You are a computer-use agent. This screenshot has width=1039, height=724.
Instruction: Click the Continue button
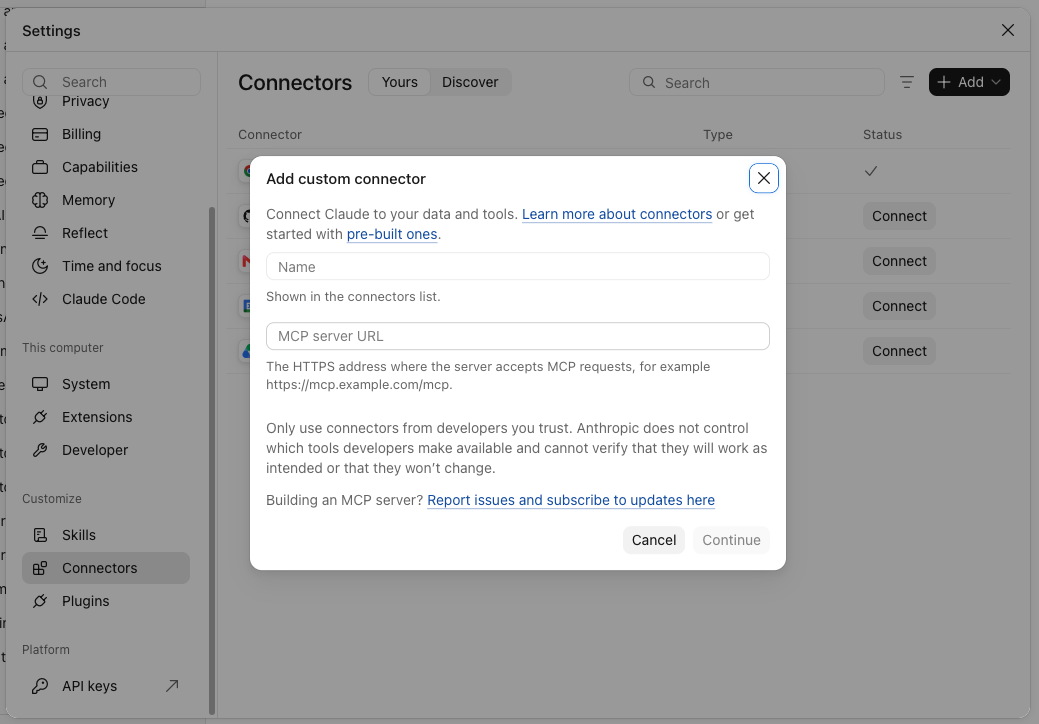click(x=731, y=540)
